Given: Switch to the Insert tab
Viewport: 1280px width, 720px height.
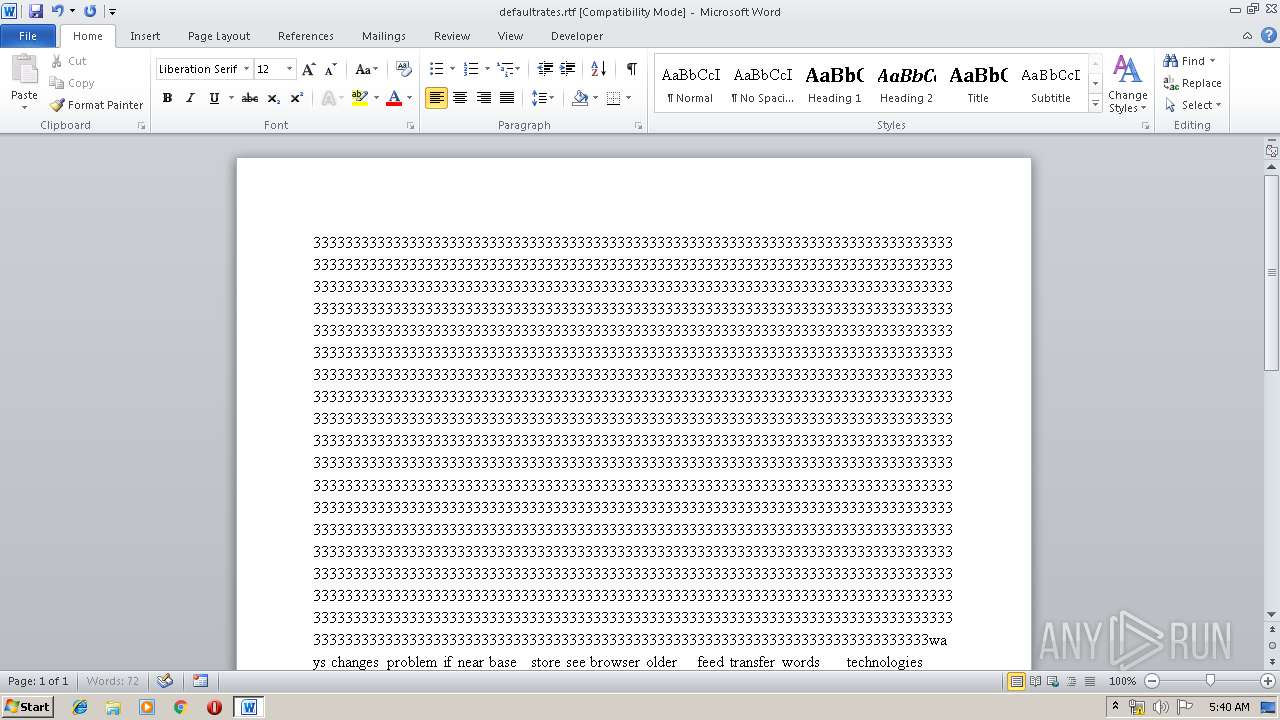Looking at the screenshot, I should pyautogui.click(x=145, y=36).
